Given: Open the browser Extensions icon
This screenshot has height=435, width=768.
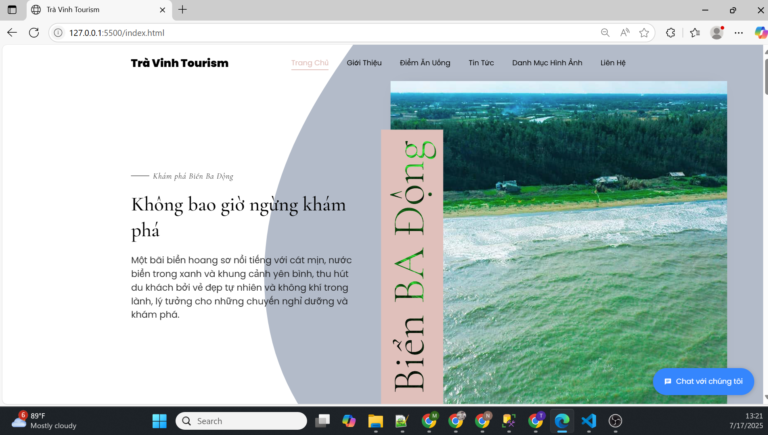Looking at the screenshot, I should click(671, 33).
